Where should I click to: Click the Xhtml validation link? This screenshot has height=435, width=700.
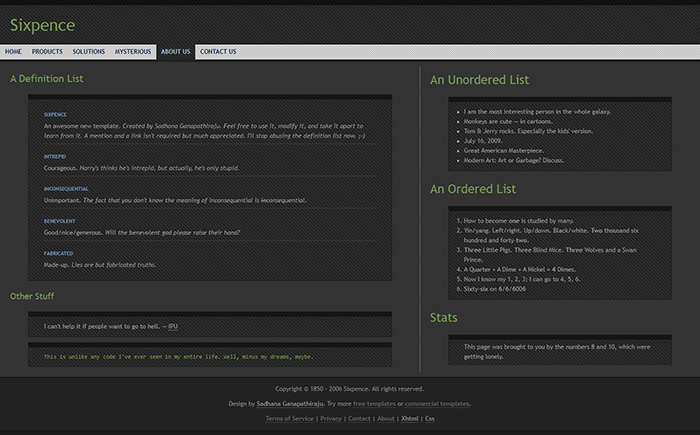pos(409,418)
